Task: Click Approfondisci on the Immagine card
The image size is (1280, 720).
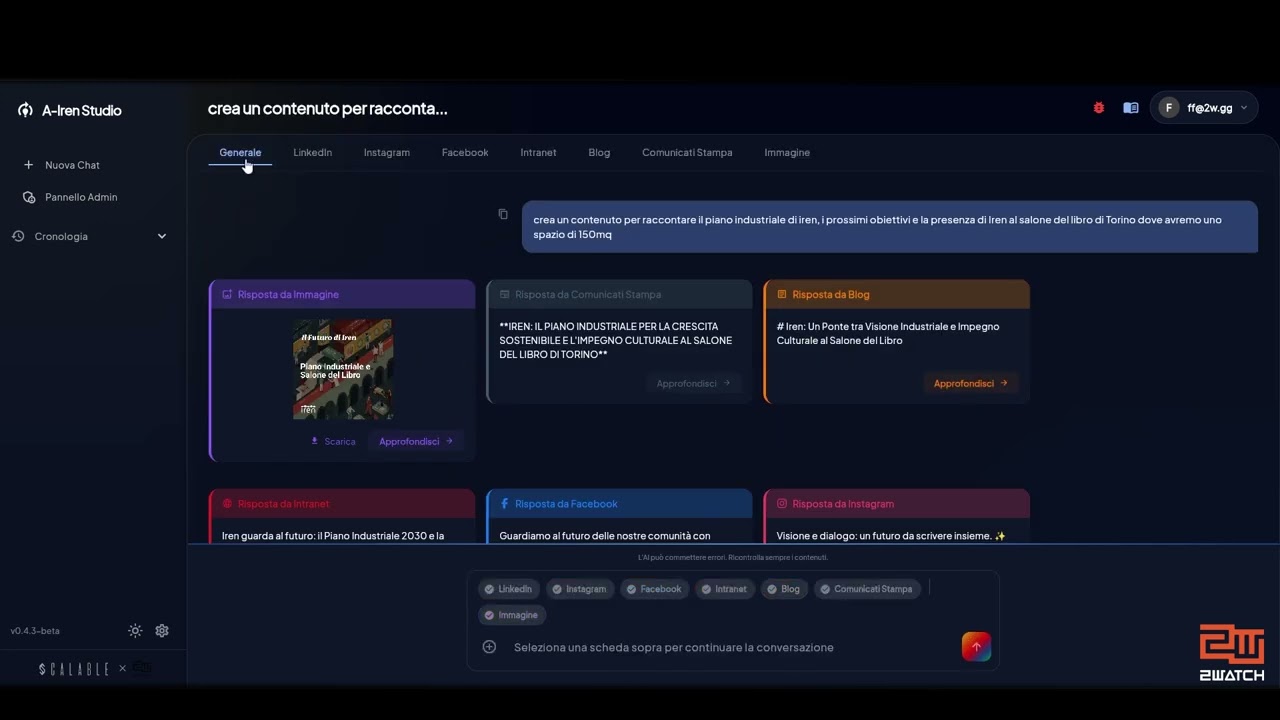Action: (416, 441)
